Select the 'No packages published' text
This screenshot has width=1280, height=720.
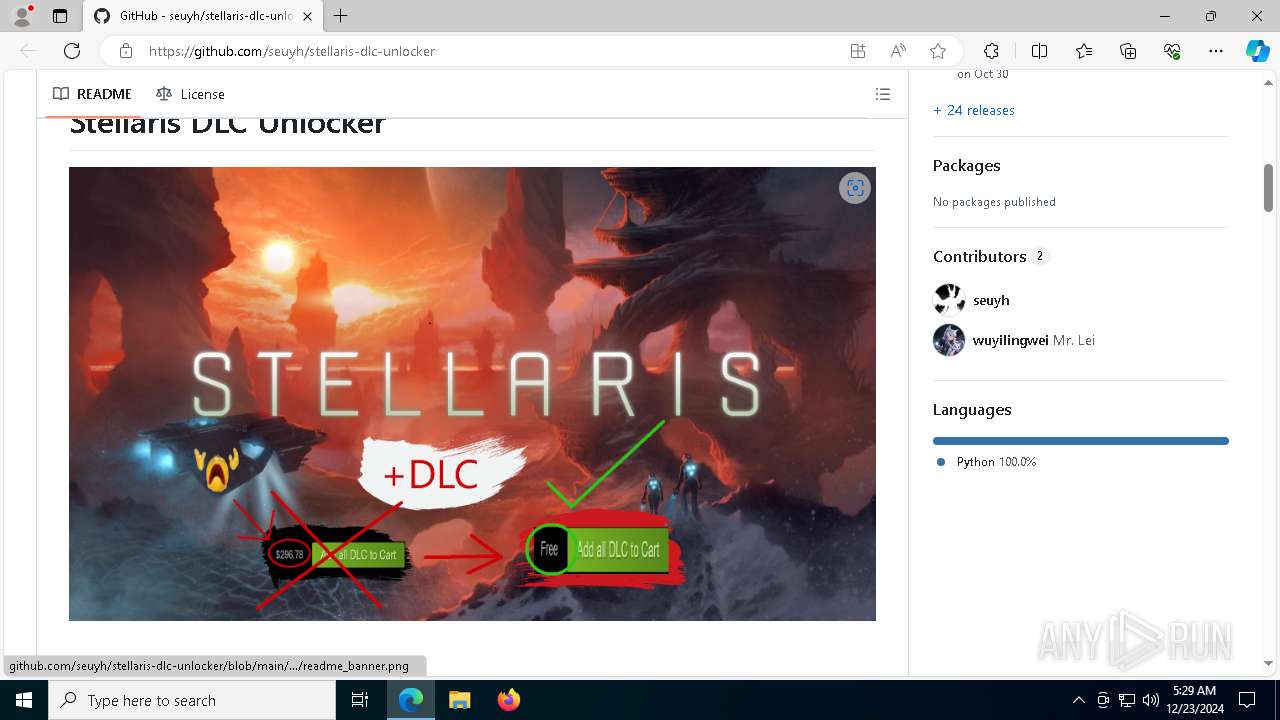point(994,202)
